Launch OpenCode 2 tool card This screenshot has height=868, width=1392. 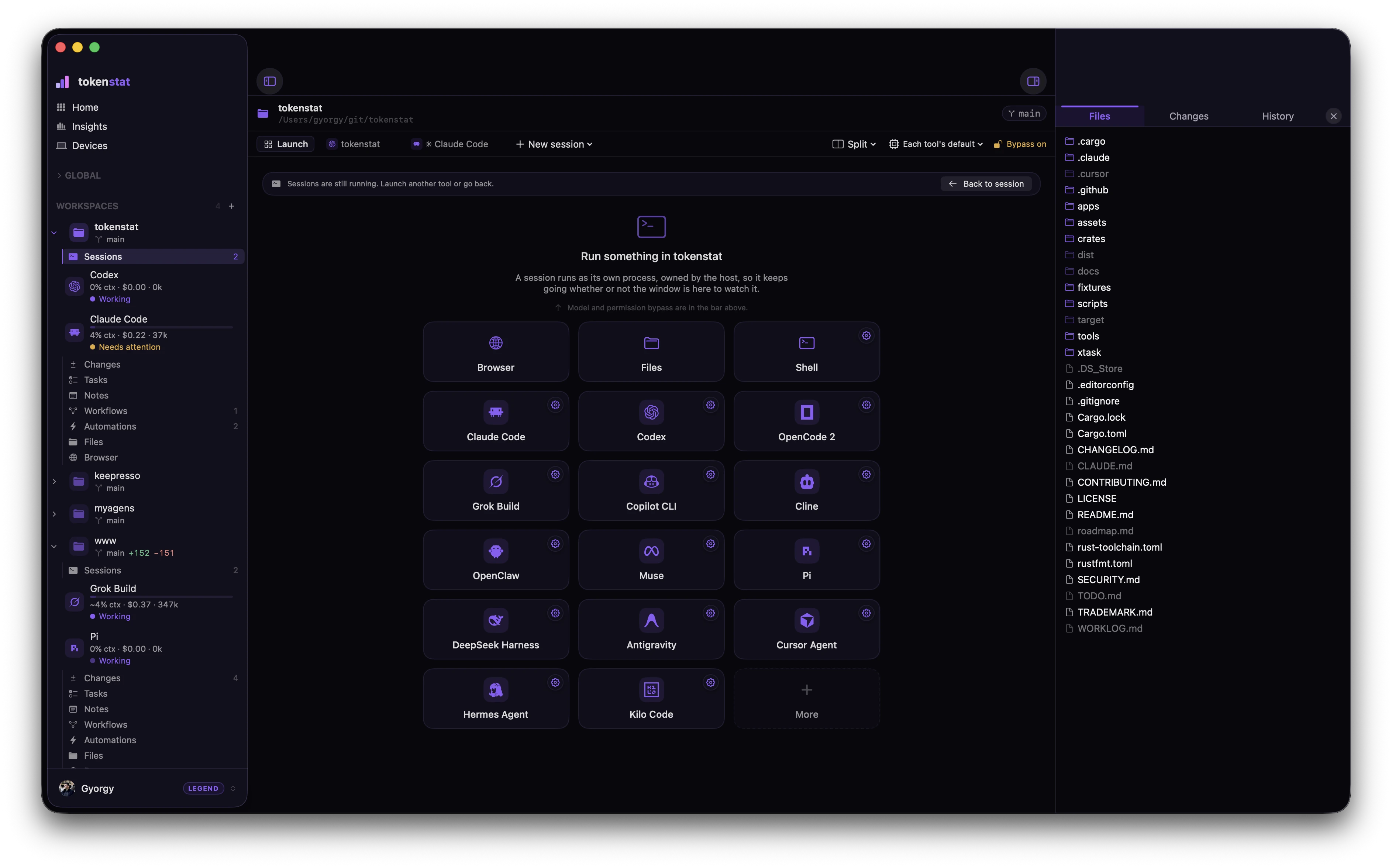click(806, 421)
